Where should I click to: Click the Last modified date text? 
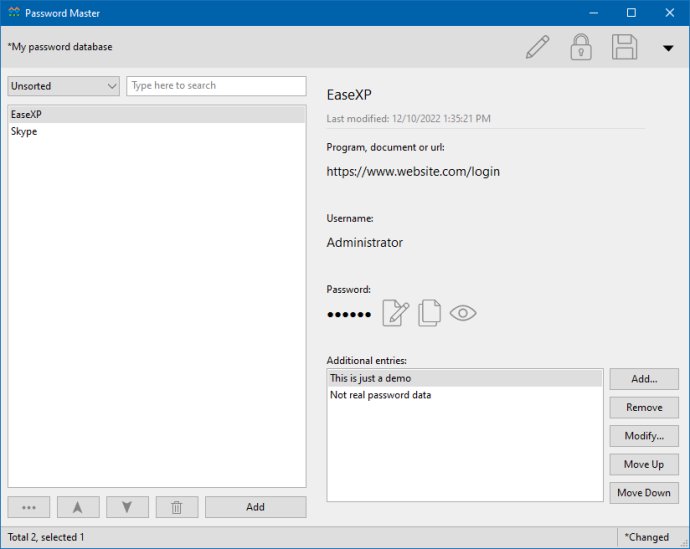click(x=408, y=119)
